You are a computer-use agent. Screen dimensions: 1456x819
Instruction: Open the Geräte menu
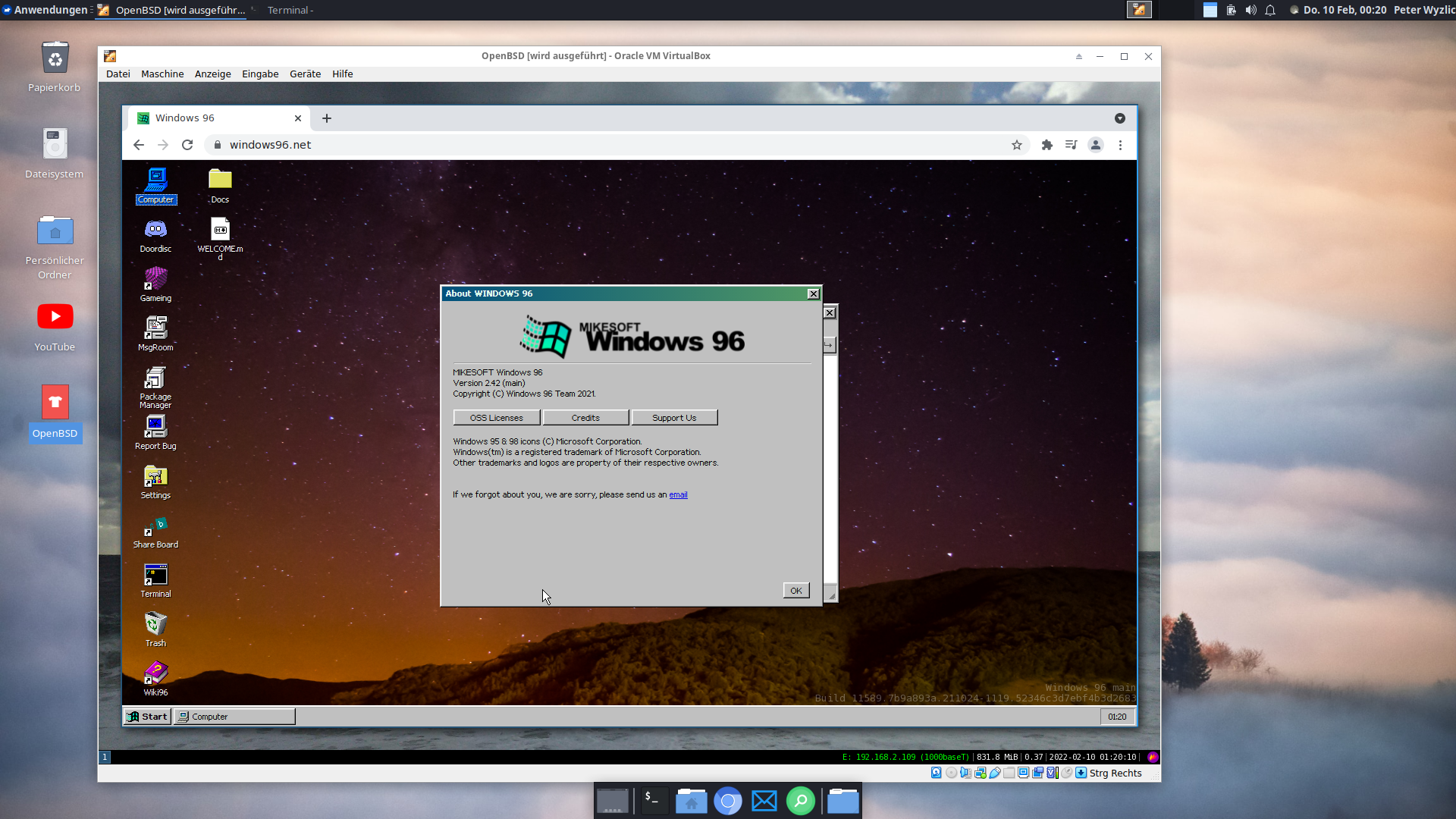point(305,74)
